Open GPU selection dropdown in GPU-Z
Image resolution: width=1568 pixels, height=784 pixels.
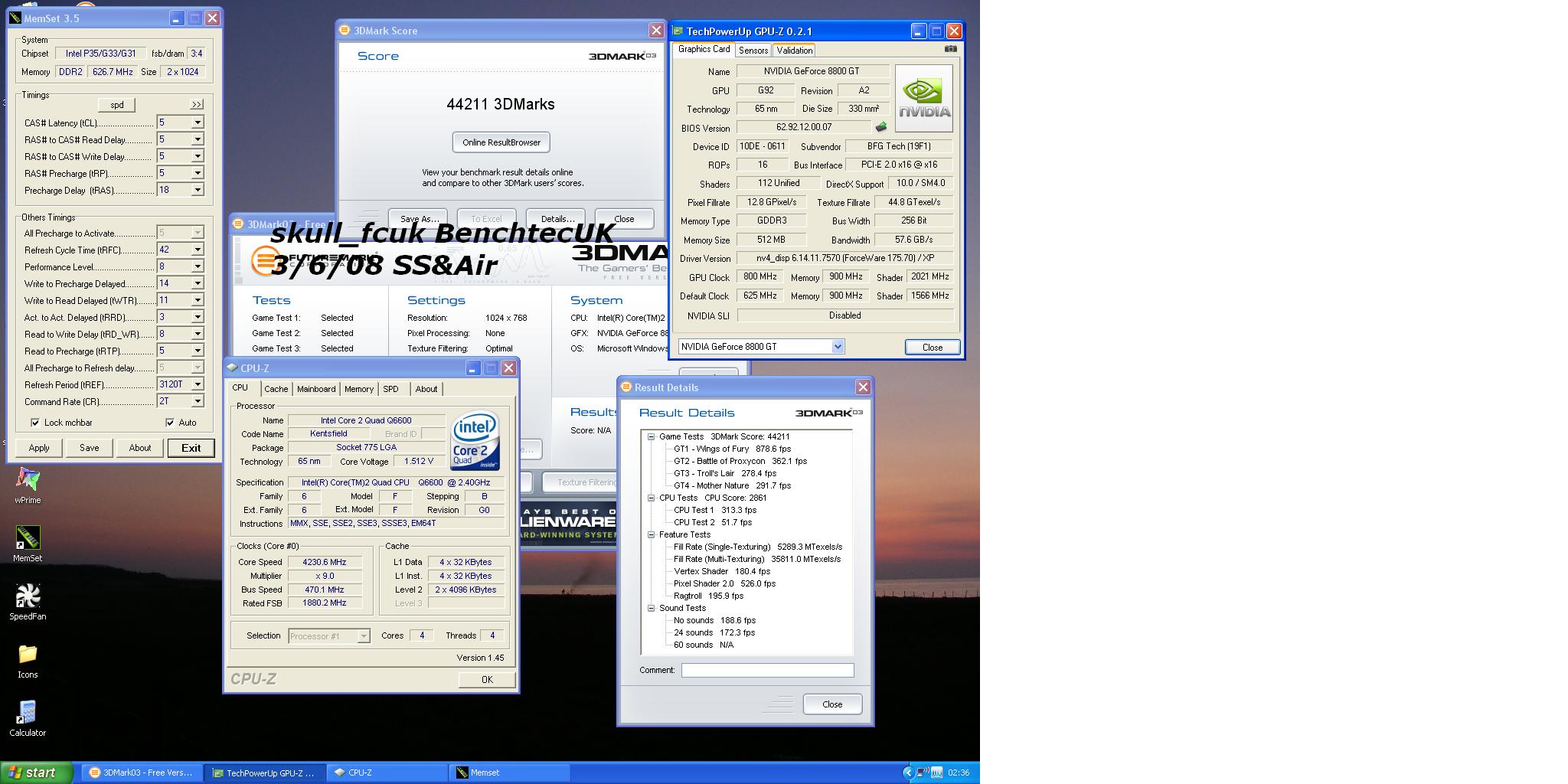[838, 347]
